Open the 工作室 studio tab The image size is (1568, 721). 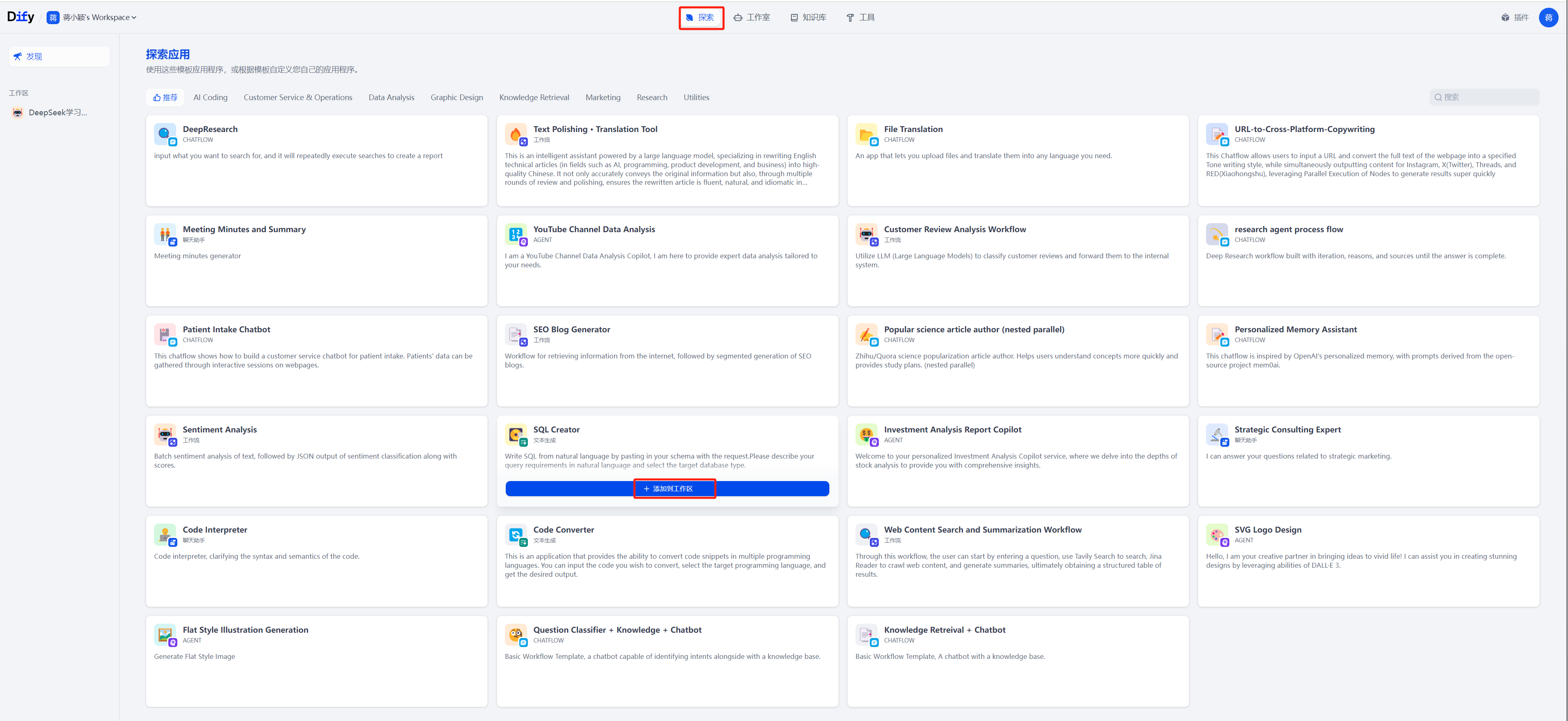click(752, 18)
